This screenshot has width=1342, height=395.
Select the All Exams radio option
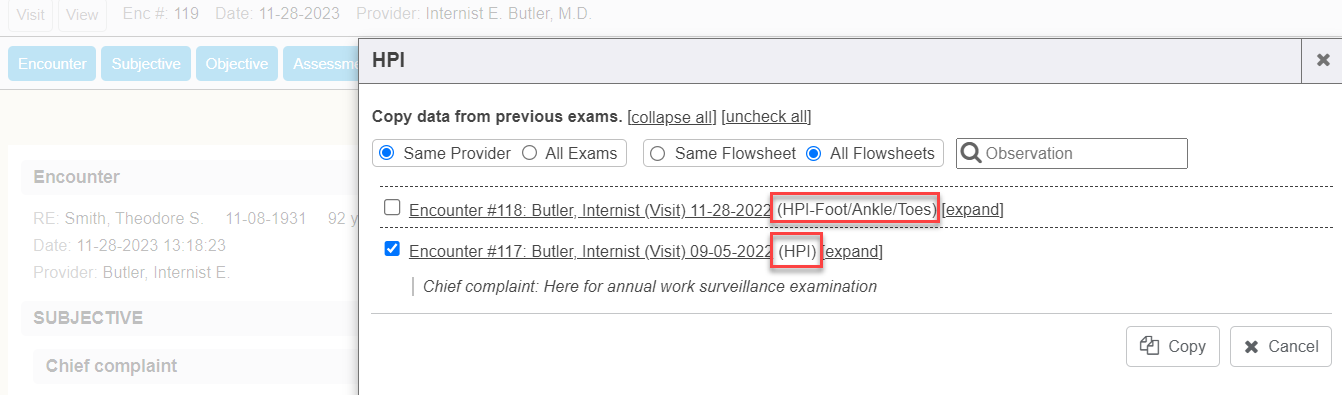530,153
